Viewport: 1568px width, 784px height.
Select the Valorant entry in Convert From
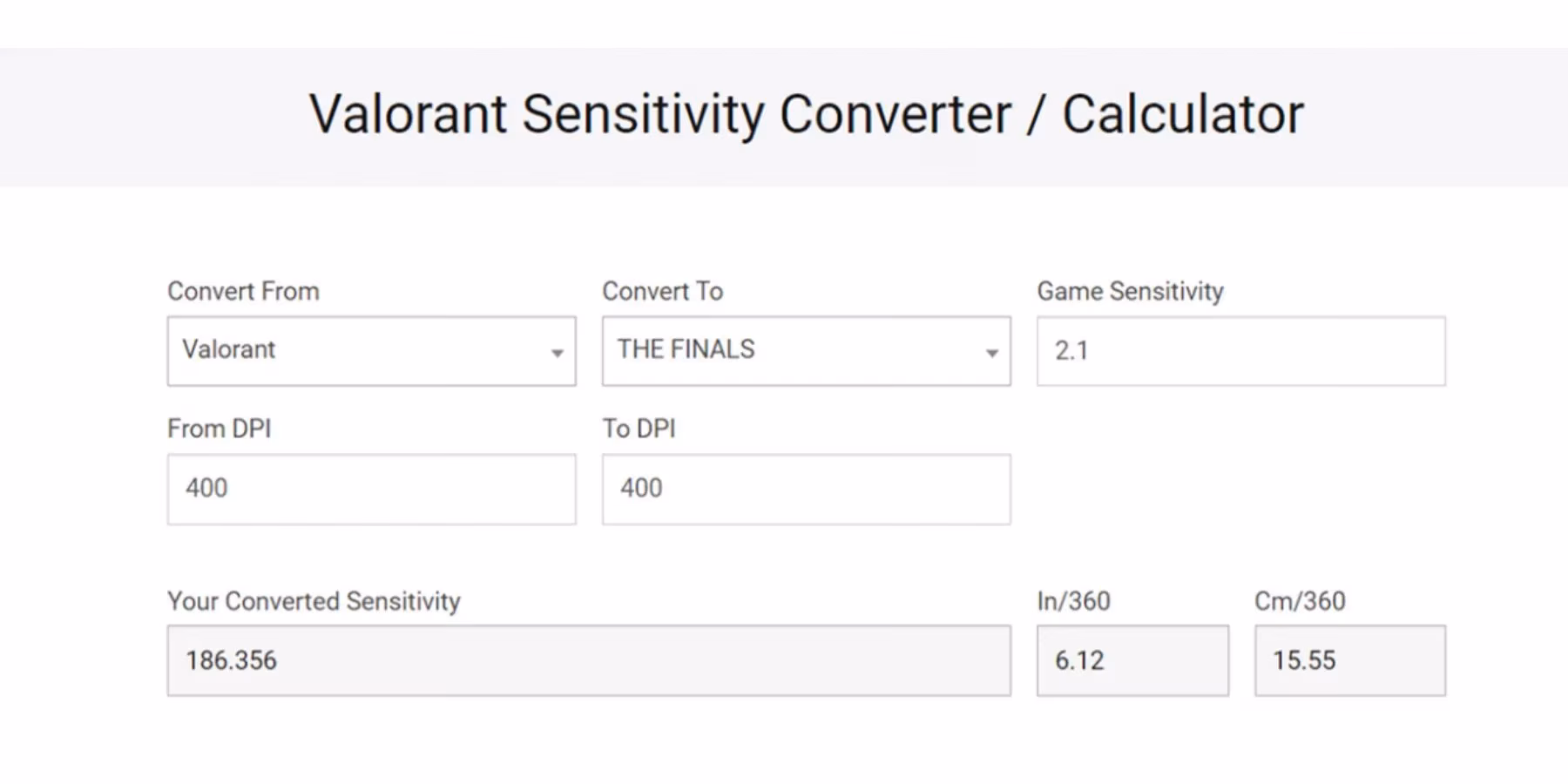pyautogui.click(x=228, y=350)
